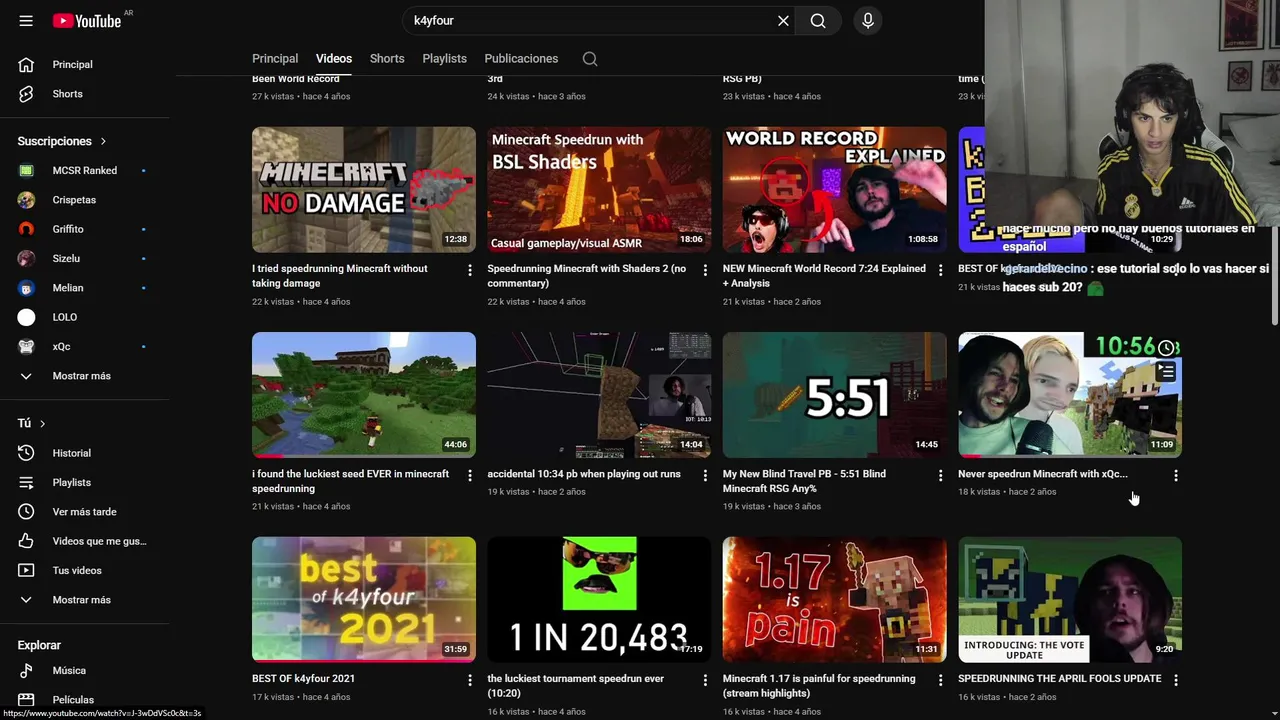Open options for luckiest tournament speedrun
Viewport: 1280px width, 720px height.
(705, 680)
